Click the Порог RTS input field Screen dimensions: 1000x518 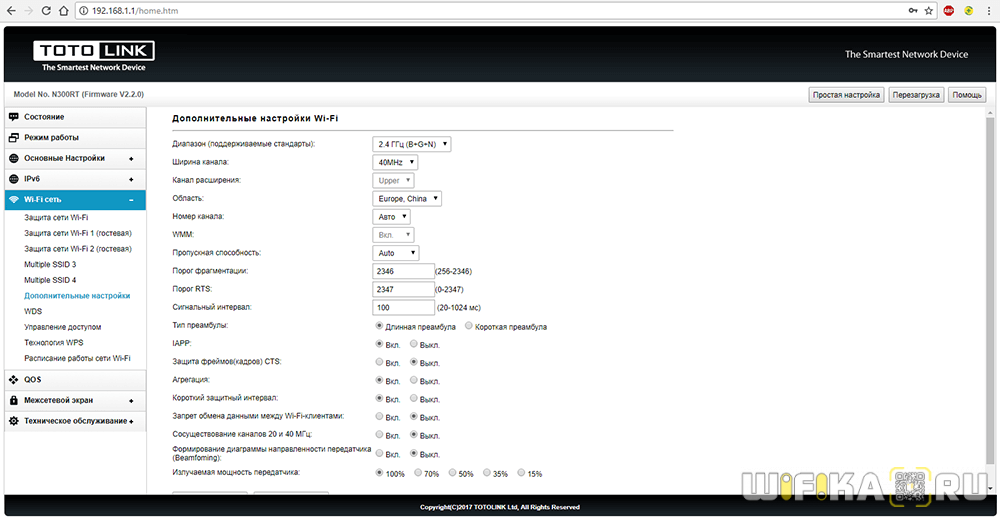(x=403, y=289)
